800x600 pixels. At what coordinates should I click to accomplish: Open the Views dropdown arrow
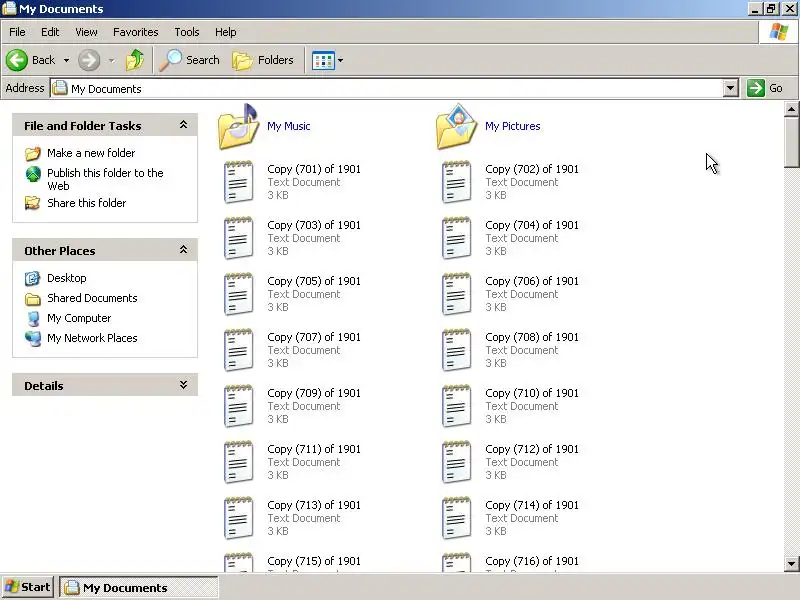tap(340, 60)
